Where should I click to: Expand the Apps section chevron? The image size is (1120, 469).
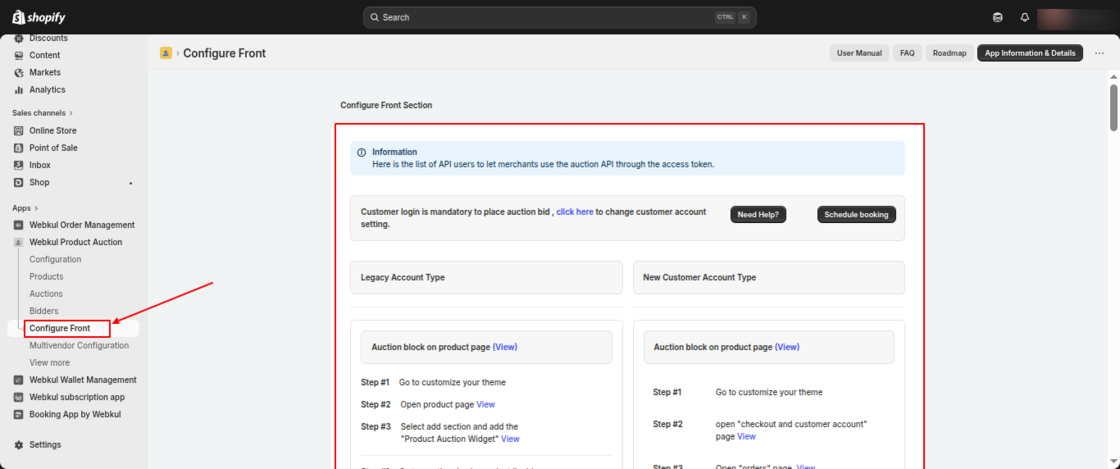[37, 208]
